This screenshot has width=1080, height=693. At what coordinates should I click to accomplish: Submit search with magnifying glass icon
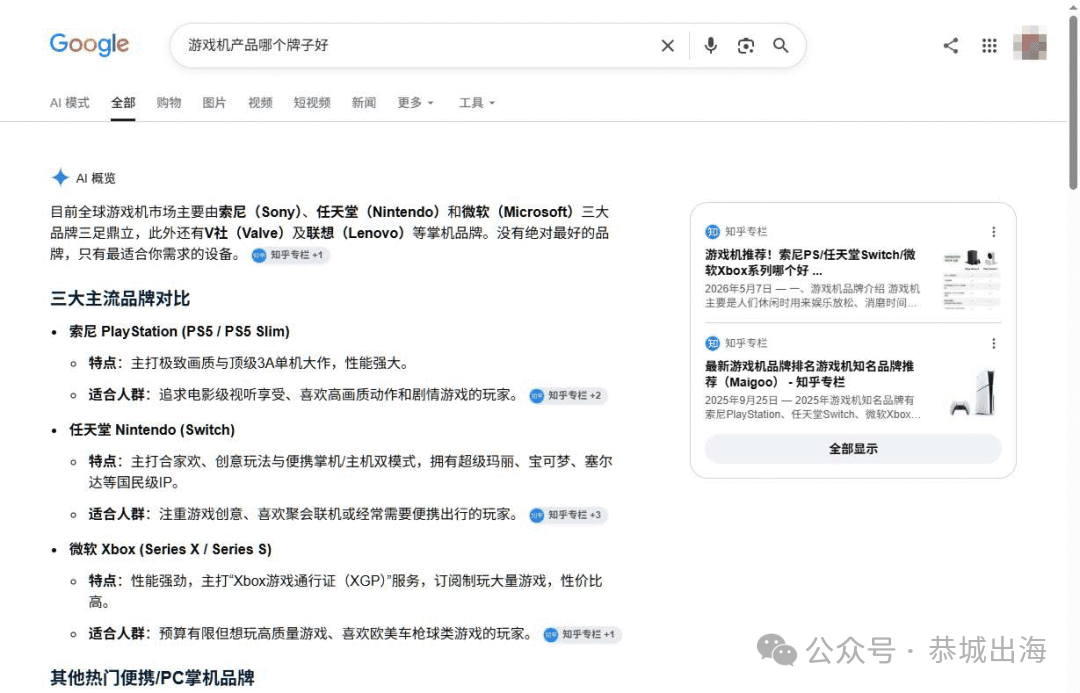click(780, 45)
